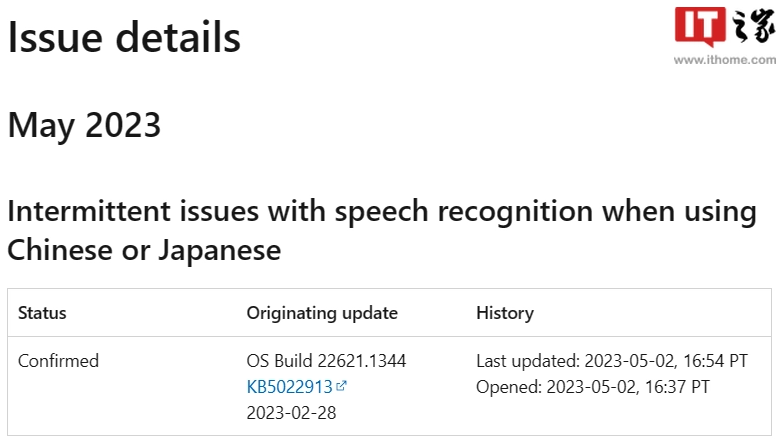Image resolution: width=780 pixels, height=442 pixels.
Task: Click the May 2023 section heading
Action: [84, 125]
